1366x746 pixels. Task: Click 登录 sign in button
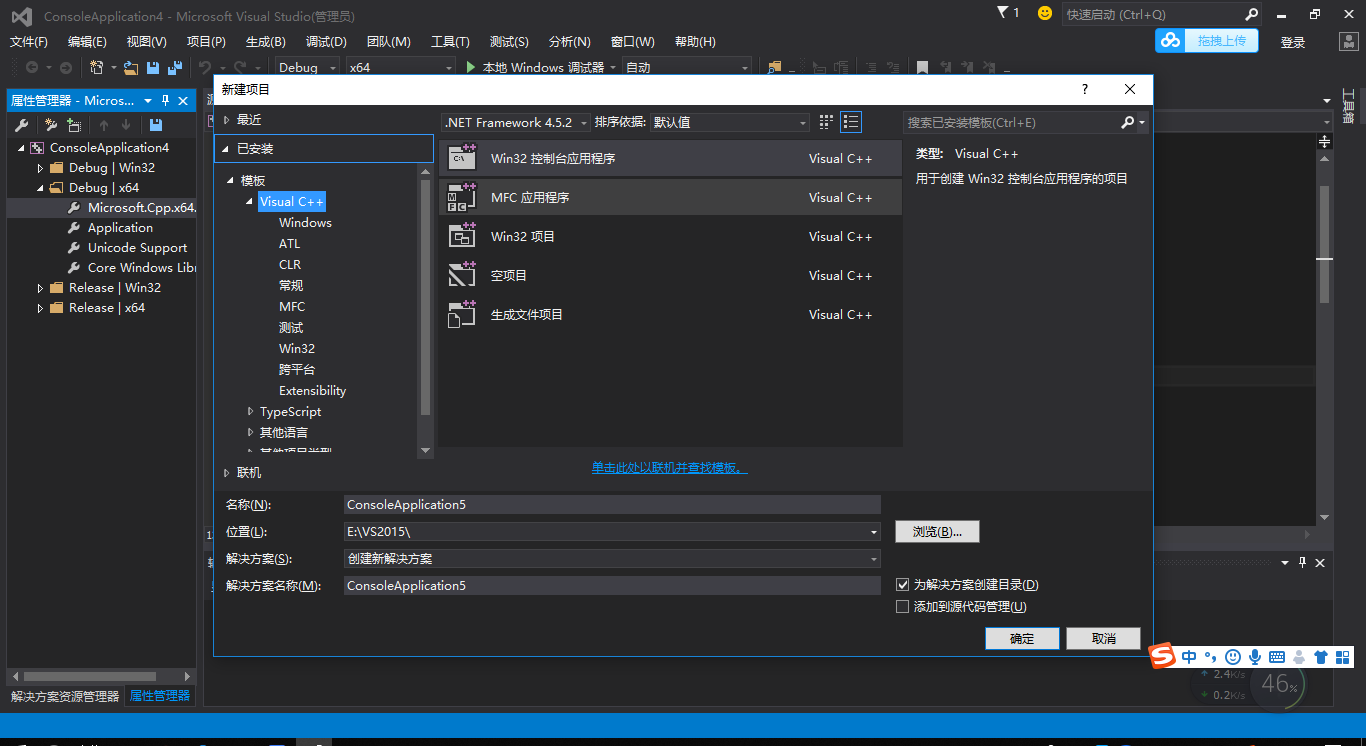coord(1293,42)
